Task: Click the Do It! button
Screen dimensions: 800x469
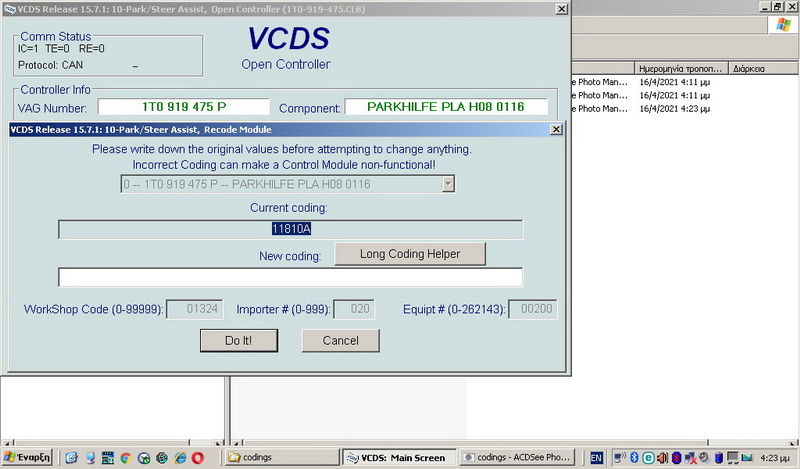Action: point(239,340)
